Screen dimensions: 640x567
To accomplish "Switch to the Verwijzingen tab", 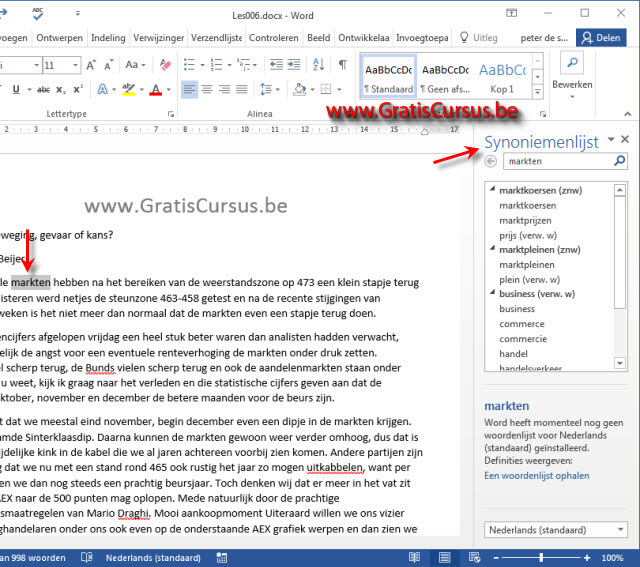I will click(159, 38).
